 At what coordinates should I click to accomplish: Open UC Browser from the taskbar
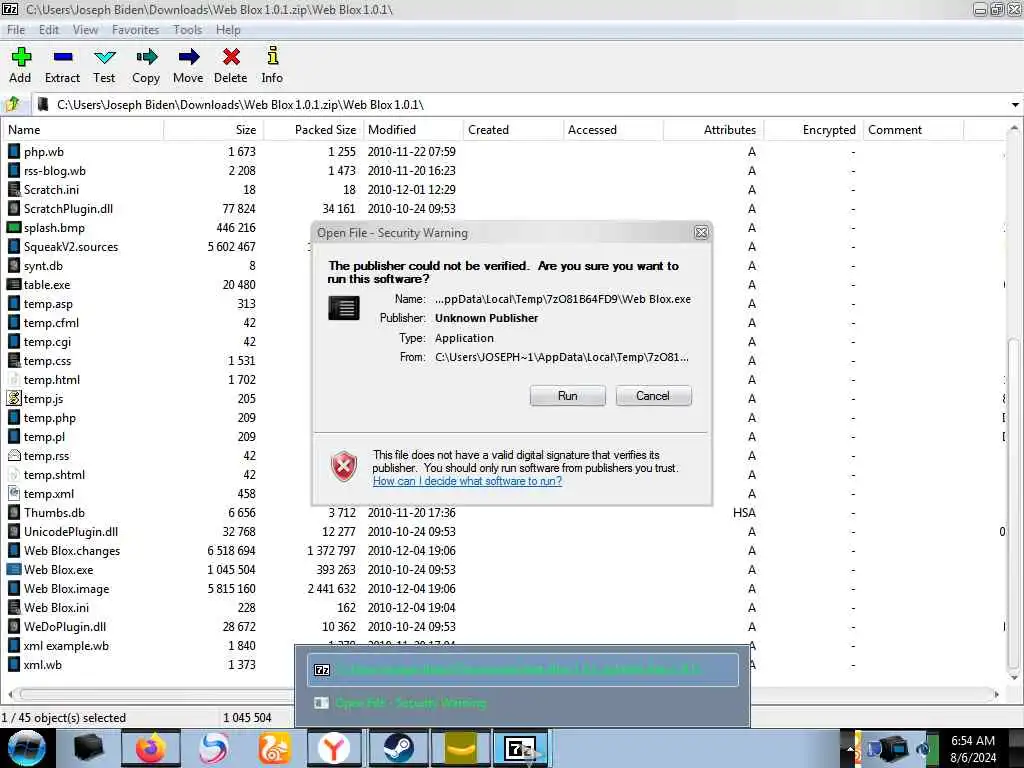point(274,748)
